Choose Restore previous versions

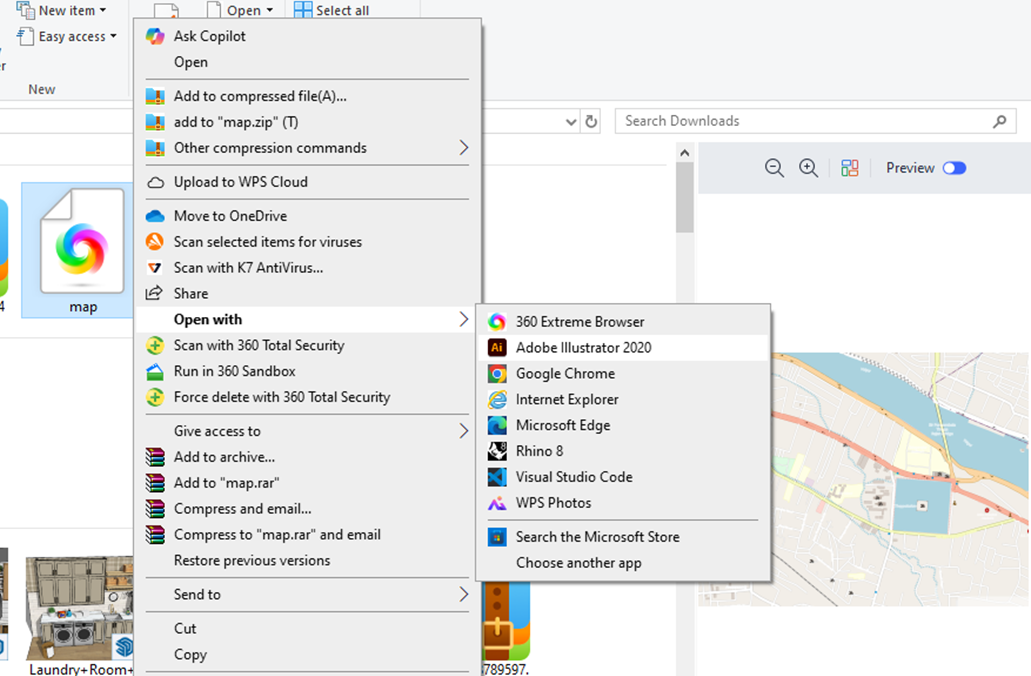pyautogui.click(x=252, y=560)
